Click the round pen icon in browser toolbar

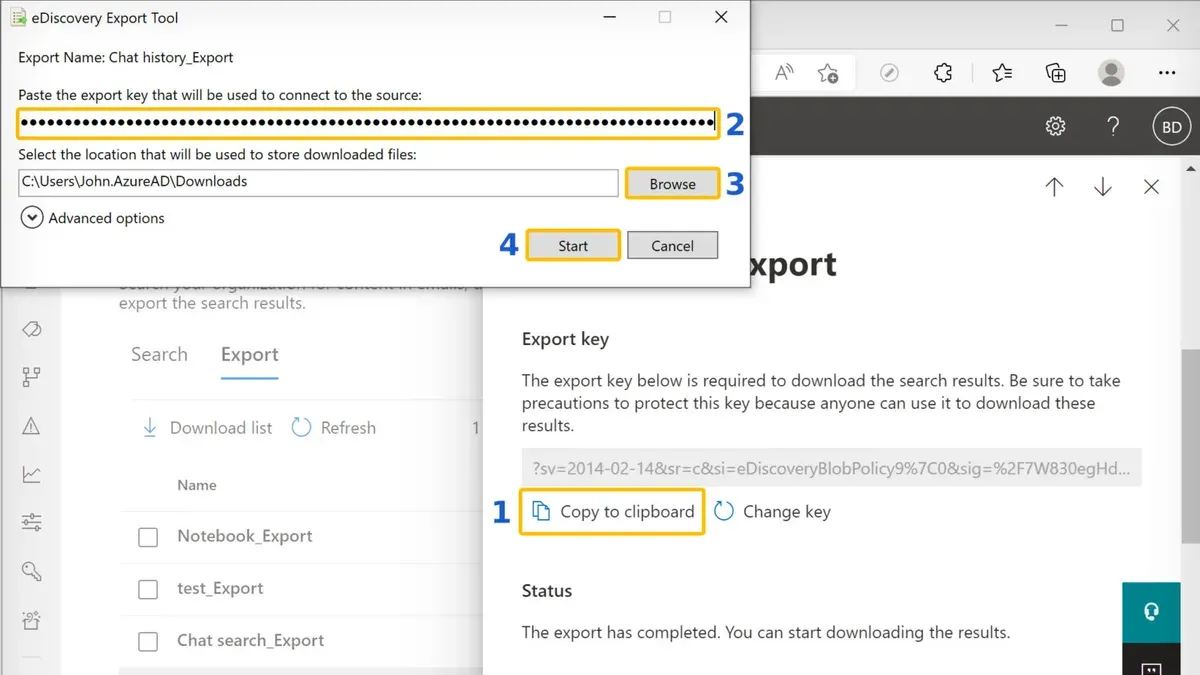pyautogui.click(x=889, y=73)
